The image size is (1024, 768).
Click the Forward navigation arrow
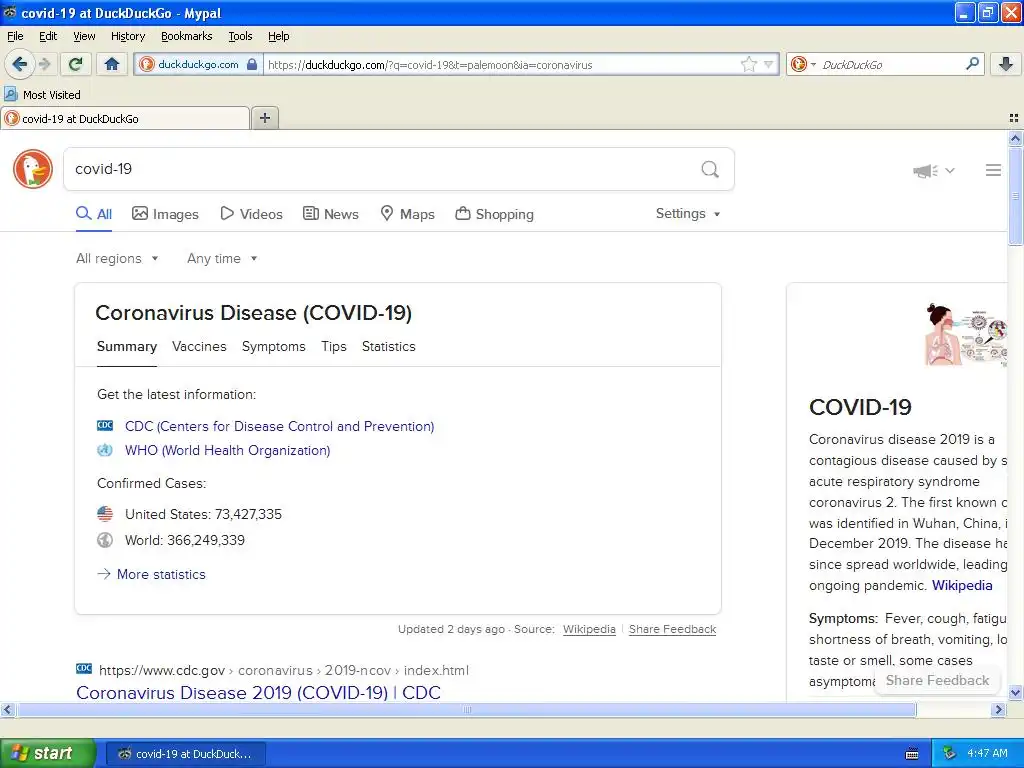click(x=45, y=64)
